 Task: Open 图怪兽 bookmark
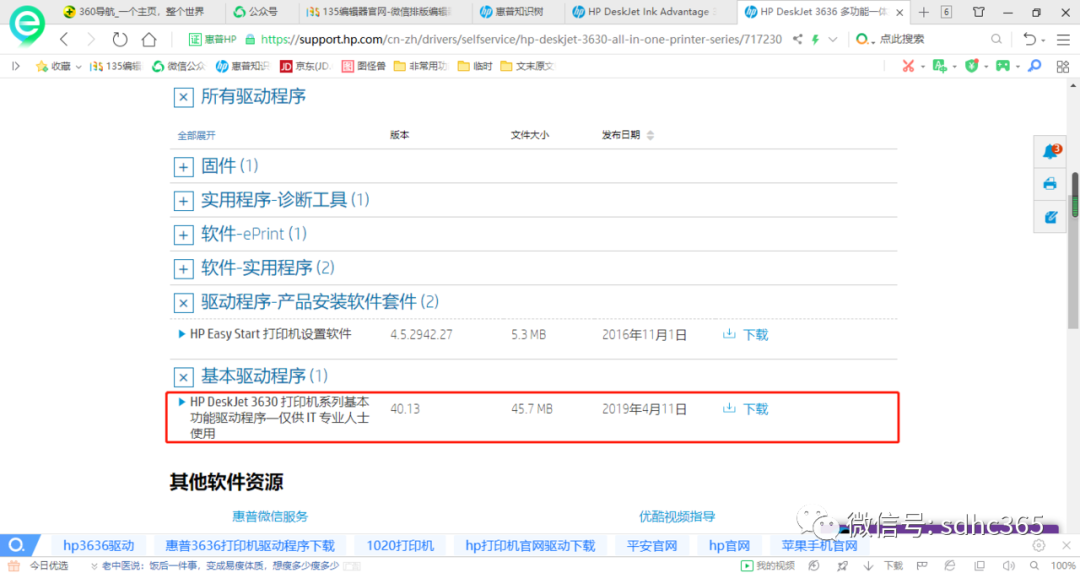(364, 66)
